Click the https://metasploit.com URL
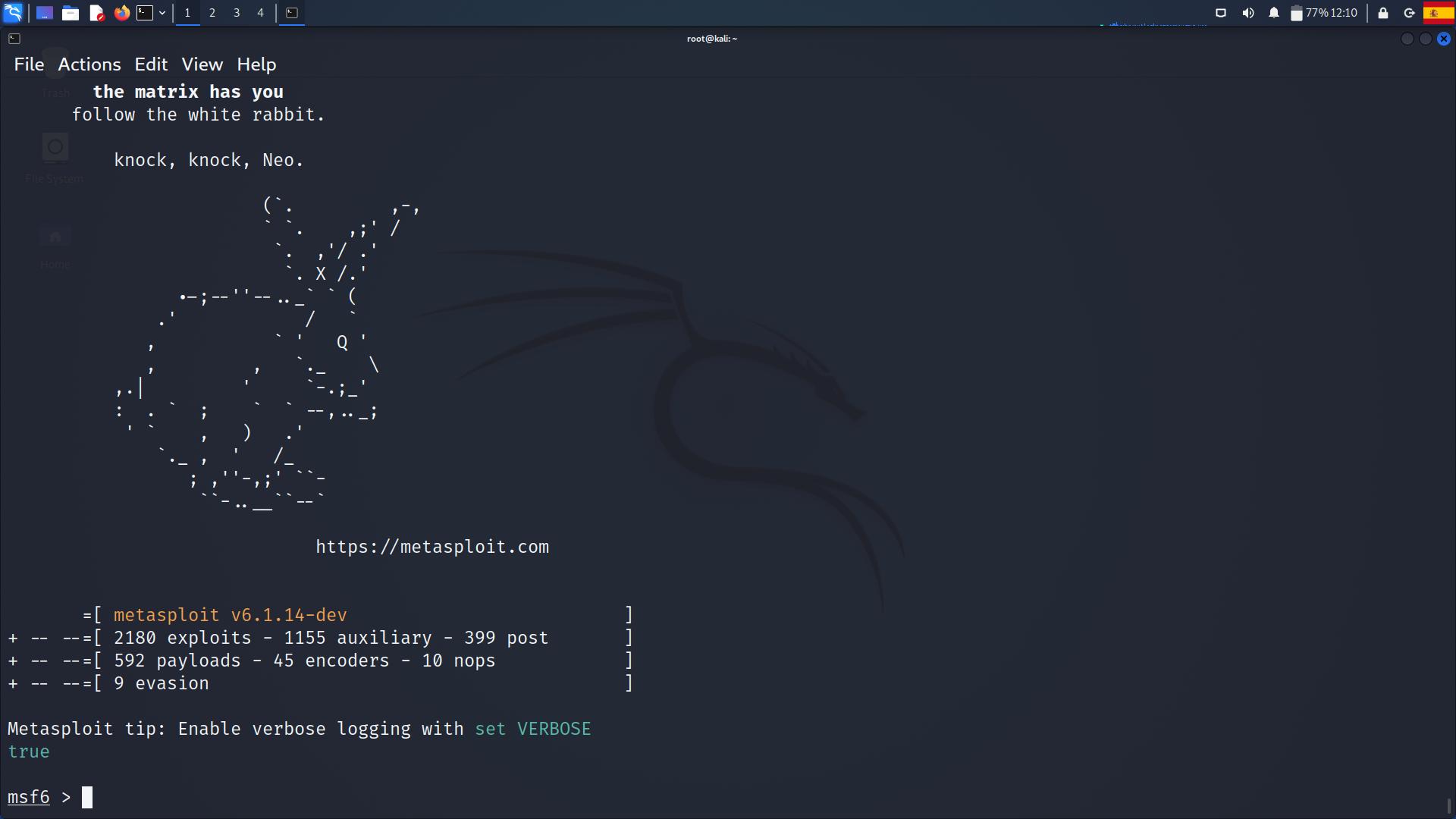The height and width of the screenshot is (819, 1456). pos(432,547)
